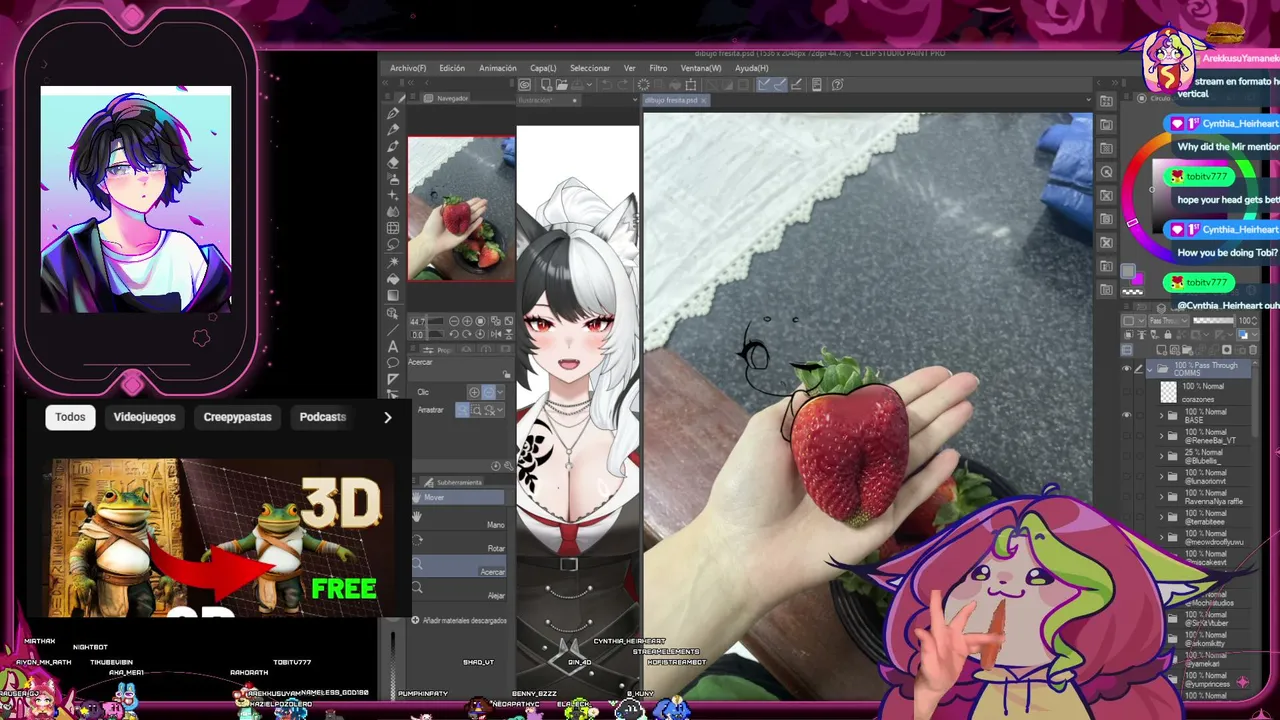Toggle visibility of BASE layer folder
Viewport: 1280px width, 720px height.
(1126, 415)
